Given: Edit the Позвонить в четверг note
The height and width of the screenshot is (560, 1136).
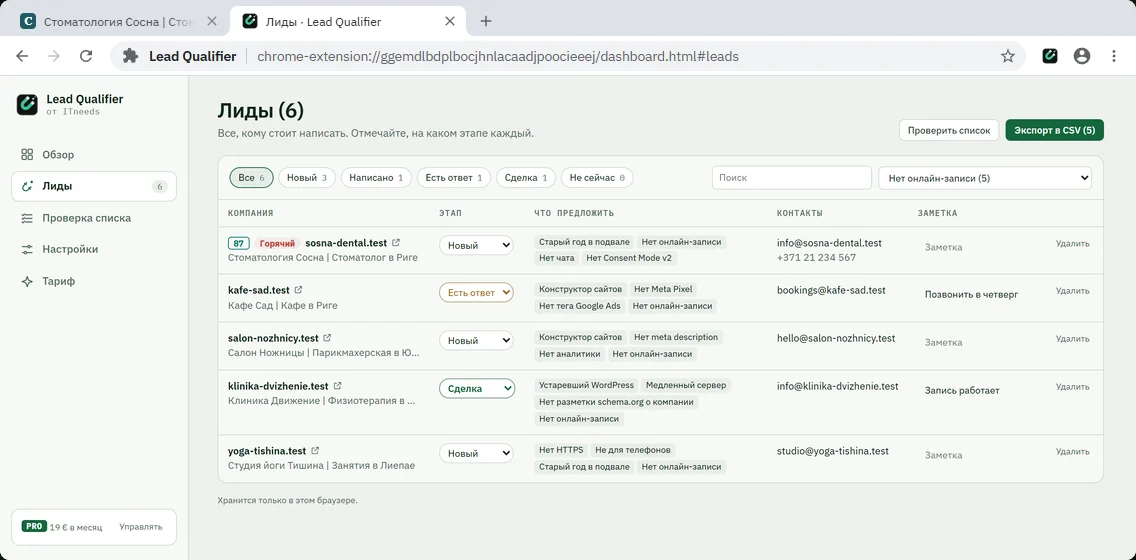Looking at the screenshot, I should (980, 295).
